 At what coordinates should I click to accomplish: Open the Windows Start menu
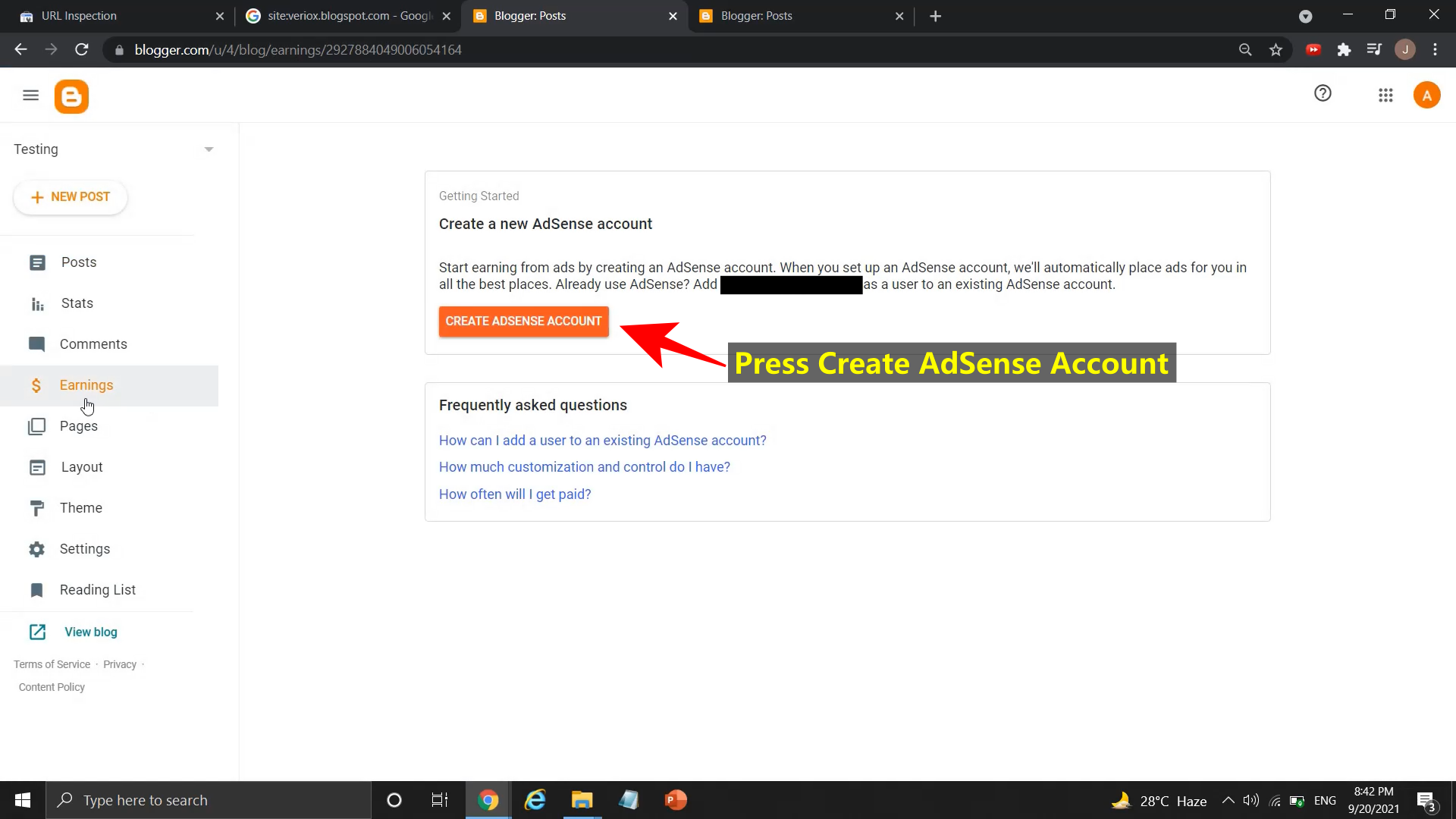coord(23,800)
